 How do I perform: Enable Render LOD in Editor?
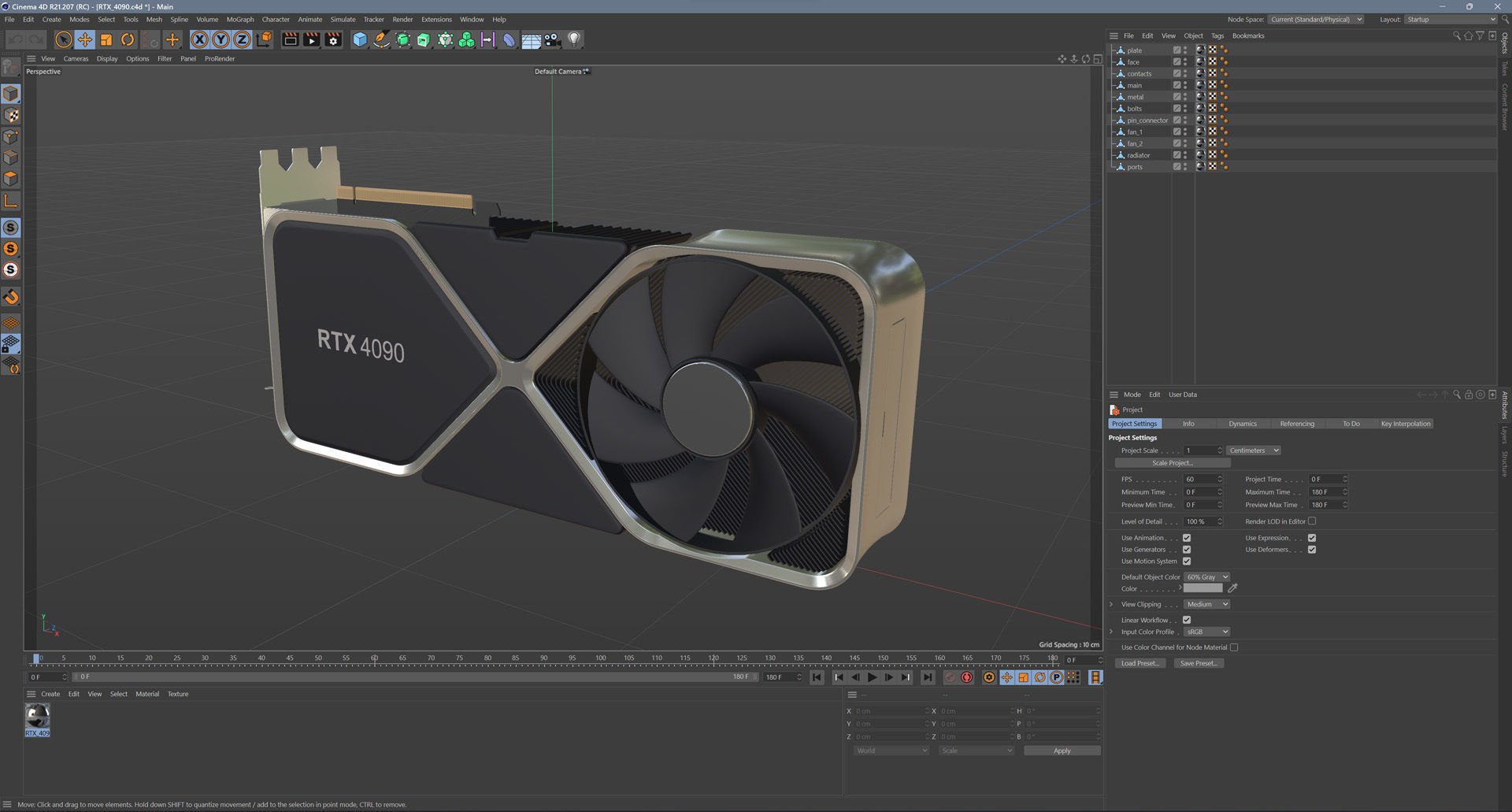pos(1312,521)
